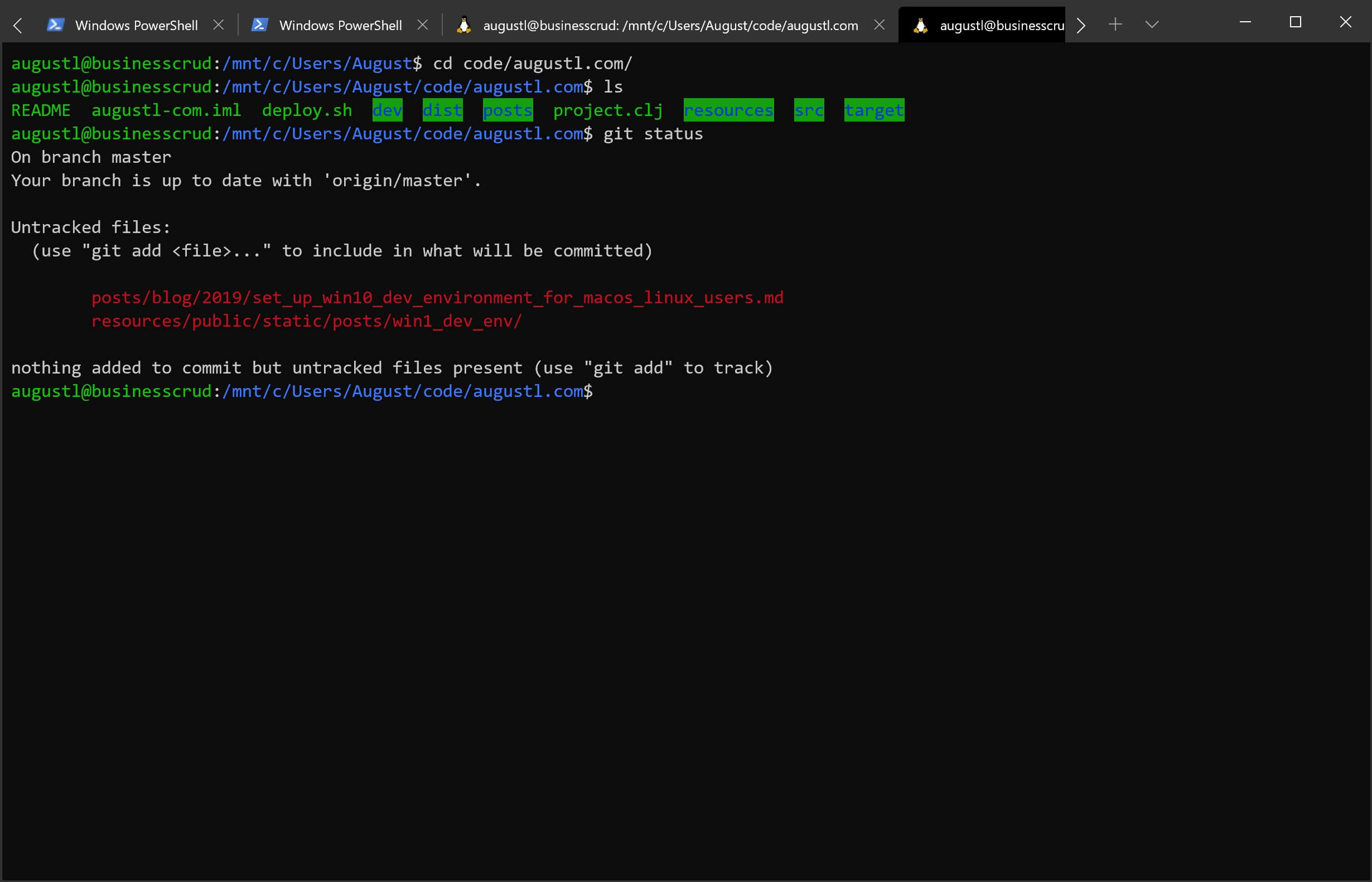
Task: Click the README file name
Action: (41, 110)
